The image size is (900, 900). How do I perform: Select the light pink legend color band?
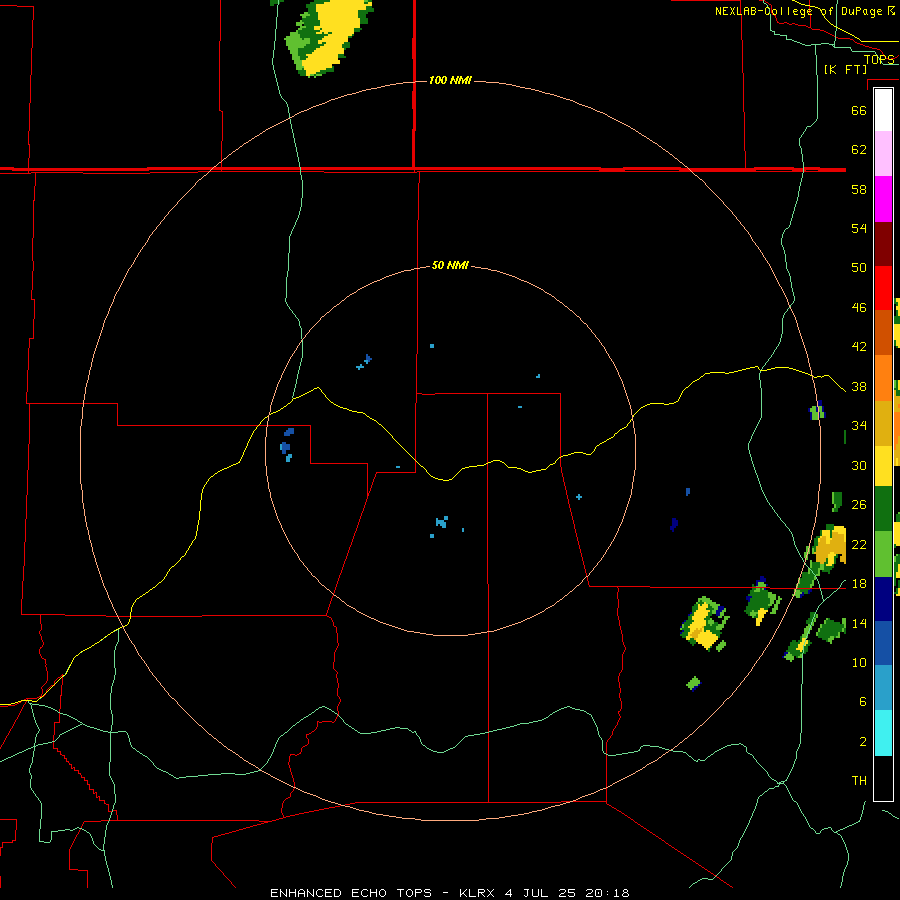[x=883, y=154]
